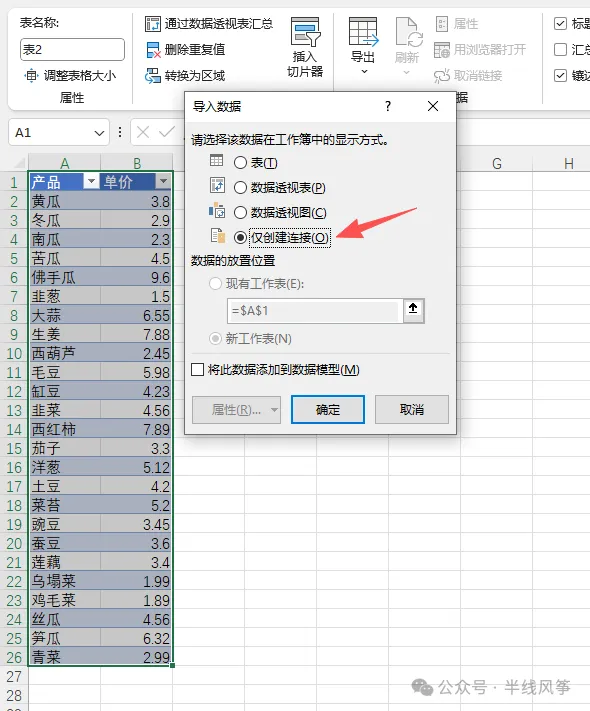Open the 产品 column filter dropdown
Viewport: 590px width, 711px height.
coord(91,182)
